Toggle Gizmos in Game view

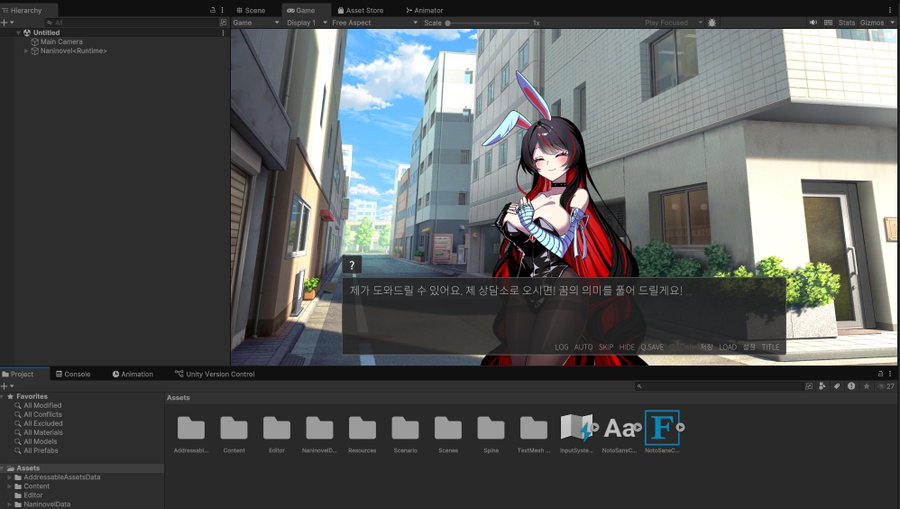pyautogui.click(x=872, y=22)
